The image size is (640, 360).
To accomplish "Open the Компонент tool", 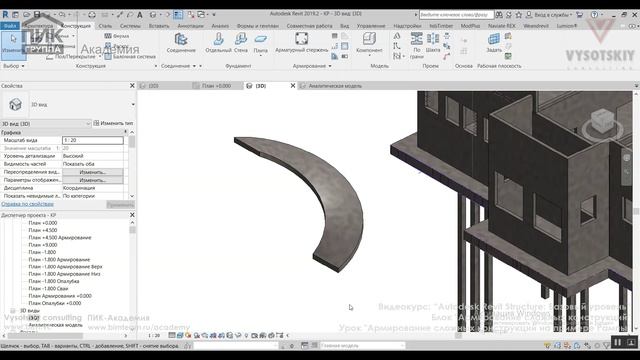I will pyautogui.click(x=369, y=43).
